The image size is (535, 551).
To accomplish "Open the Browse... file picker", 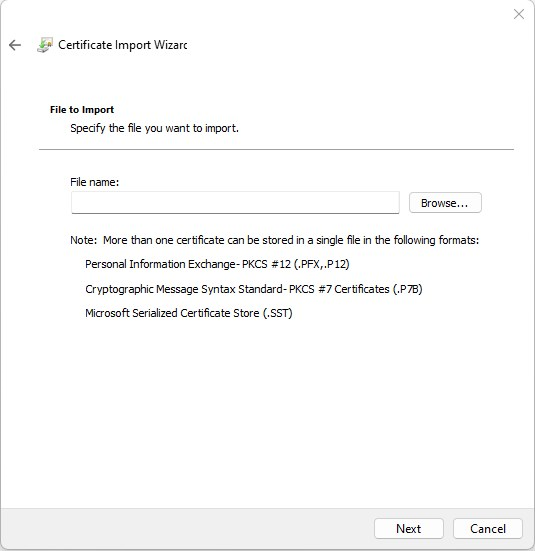I will tap(445, 203).
